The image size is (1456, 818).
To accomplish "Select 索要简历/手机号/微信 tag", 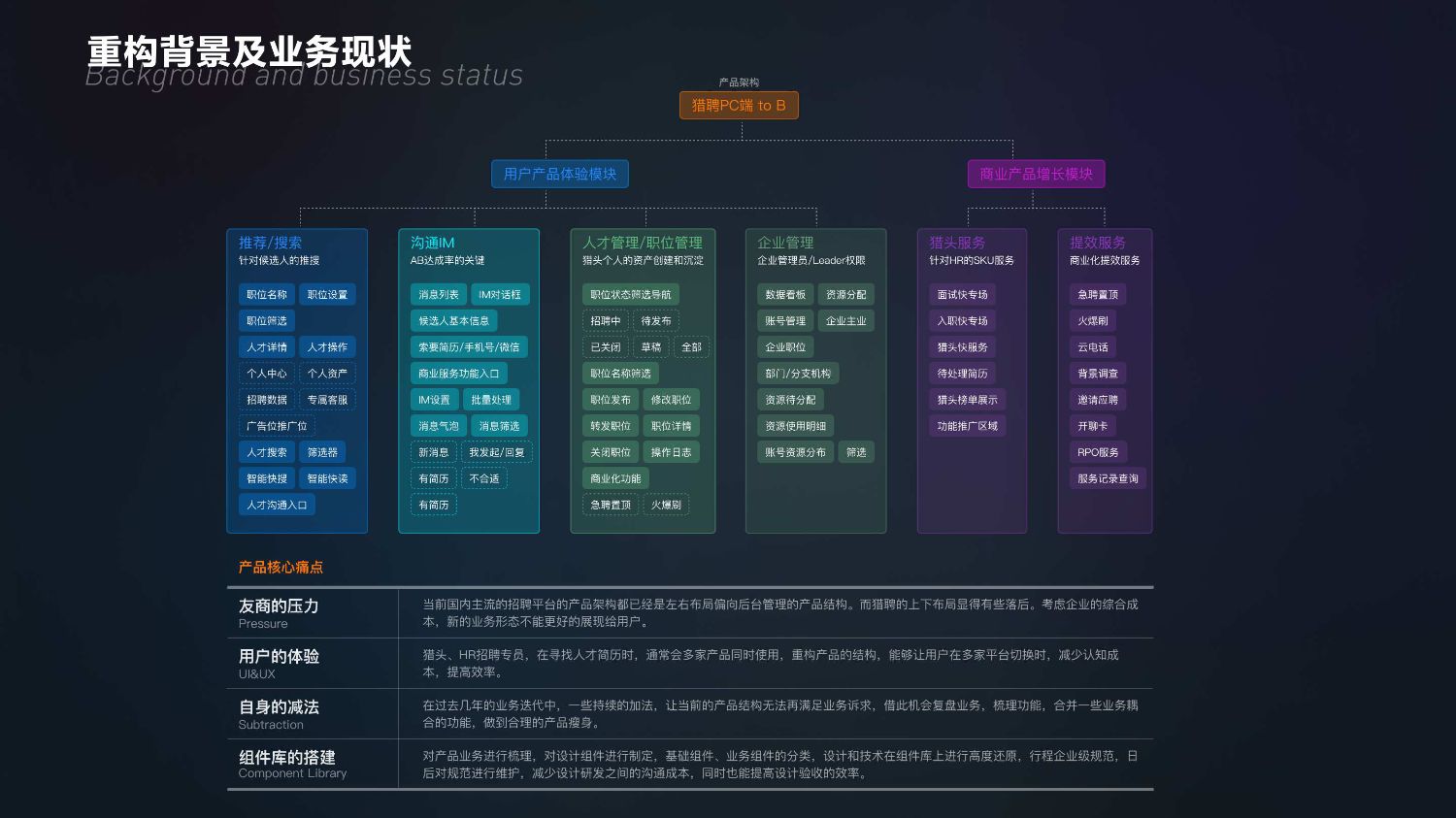I will (469, 347).
